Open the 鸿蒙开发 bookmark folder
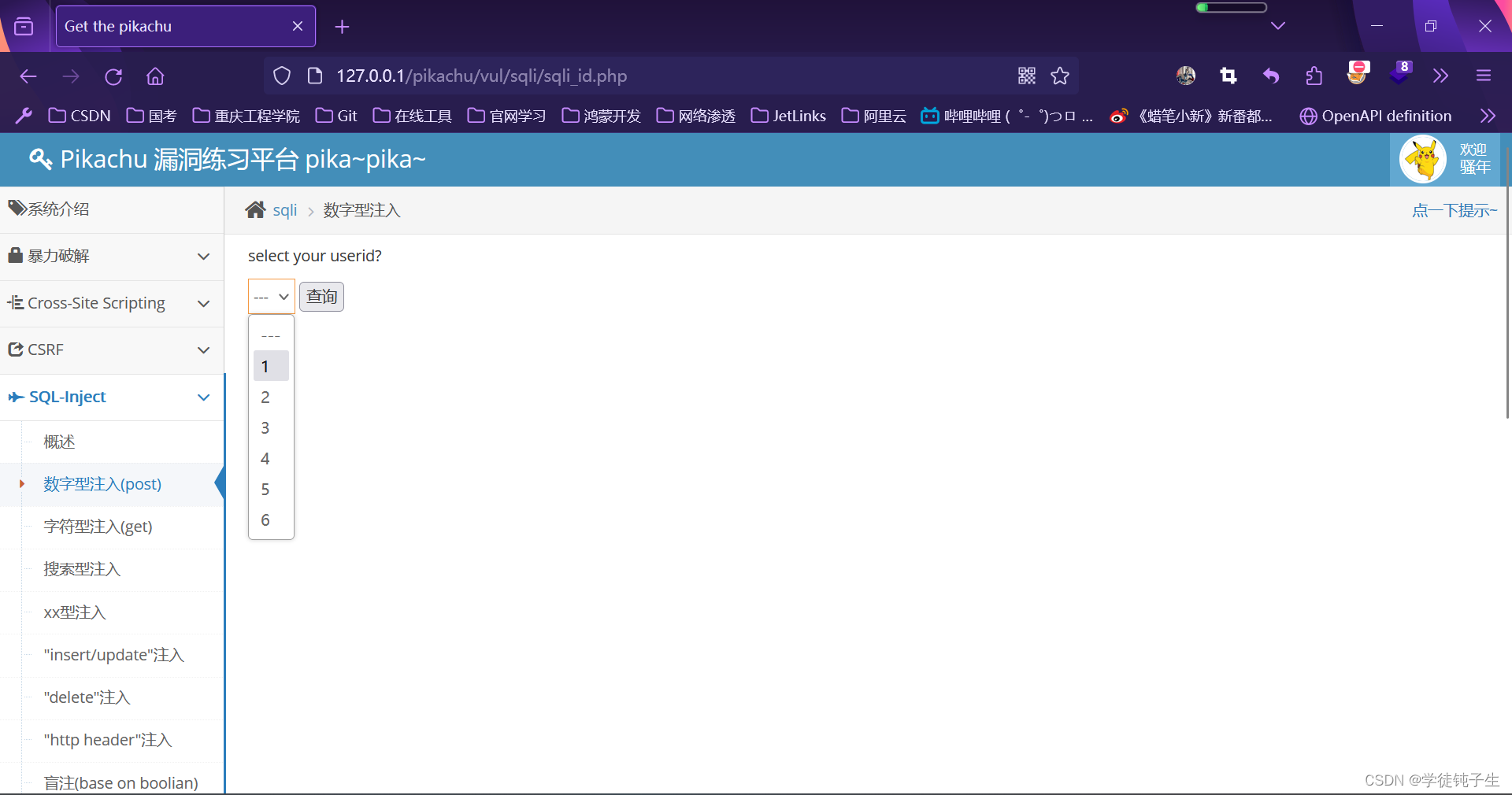The image size is (1512, 795). [x=602, y=116]
